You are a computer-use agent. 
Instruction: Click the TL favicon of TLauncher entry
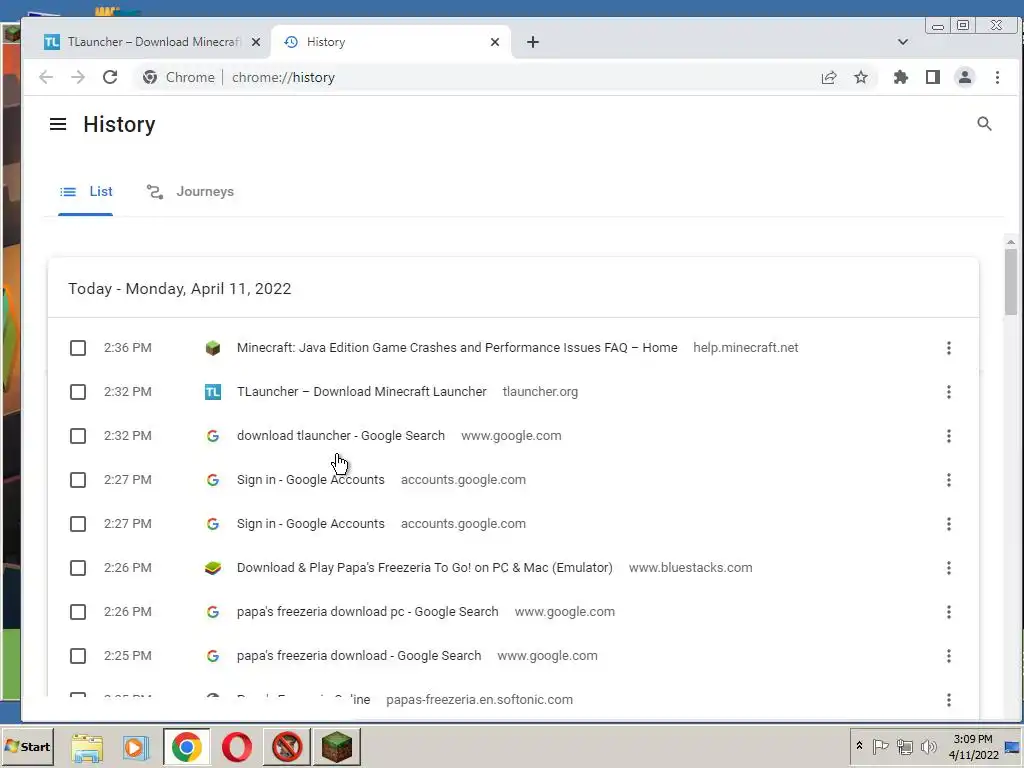tap(213, 392)
